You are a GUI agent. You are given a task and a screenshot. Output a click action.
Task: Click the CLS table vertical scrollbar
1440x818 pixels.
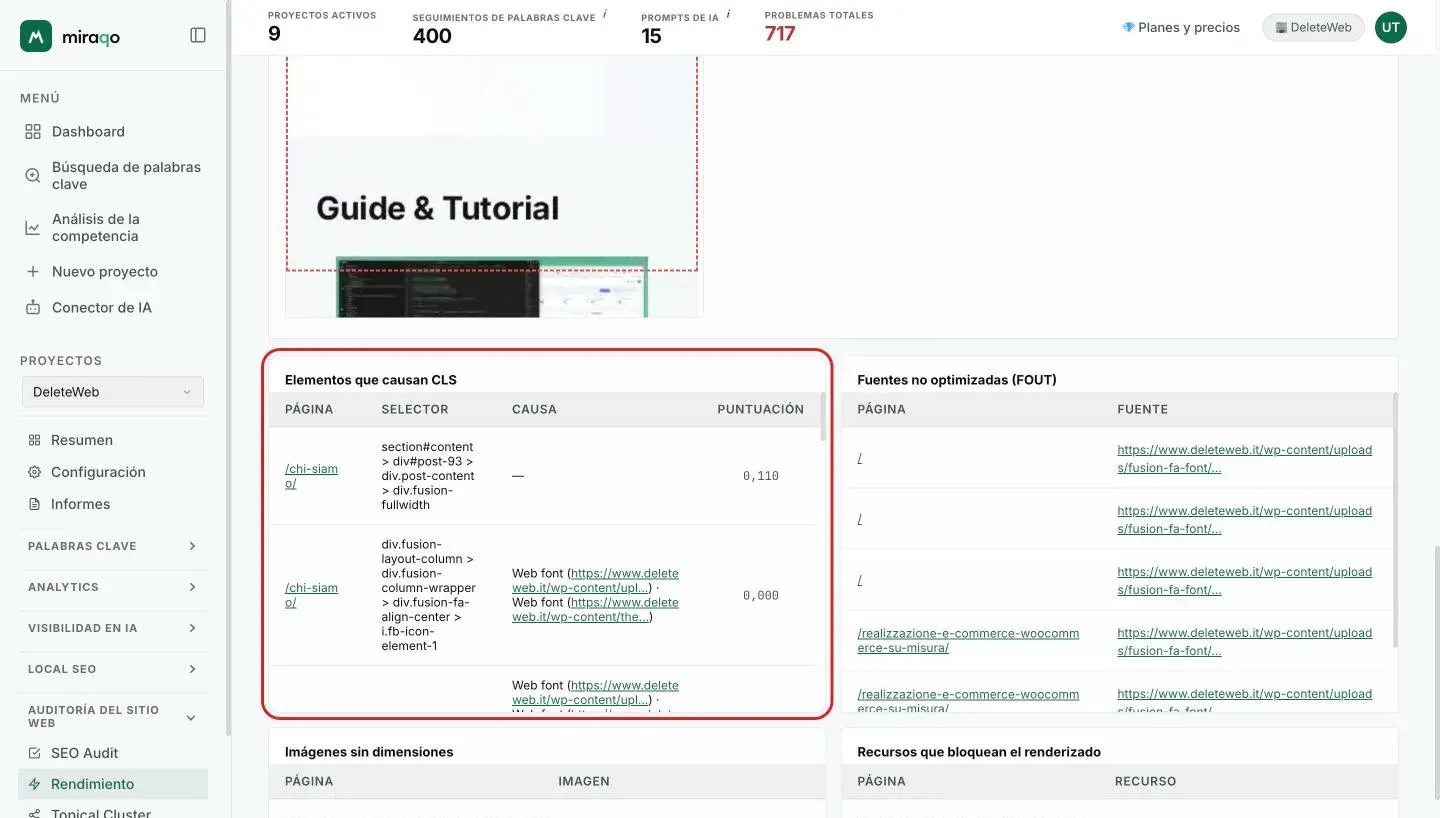823,417
